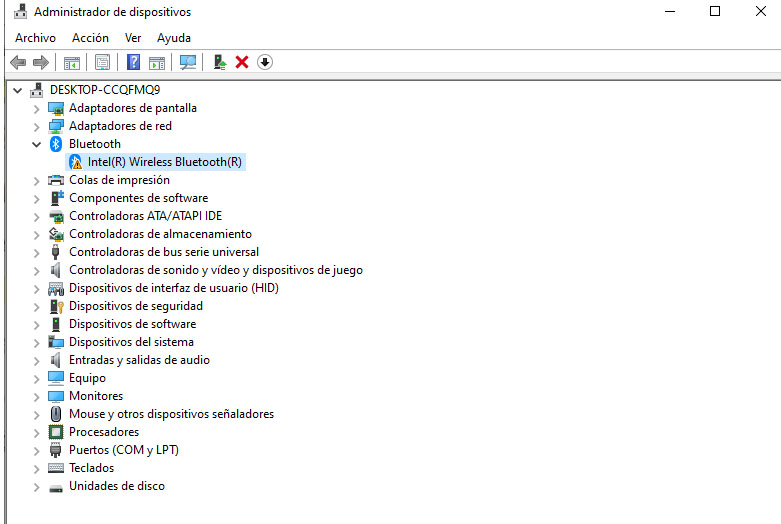Click the Mouse device icon
The width and height of the screenshot is (781, 524).
pos(56,414)
